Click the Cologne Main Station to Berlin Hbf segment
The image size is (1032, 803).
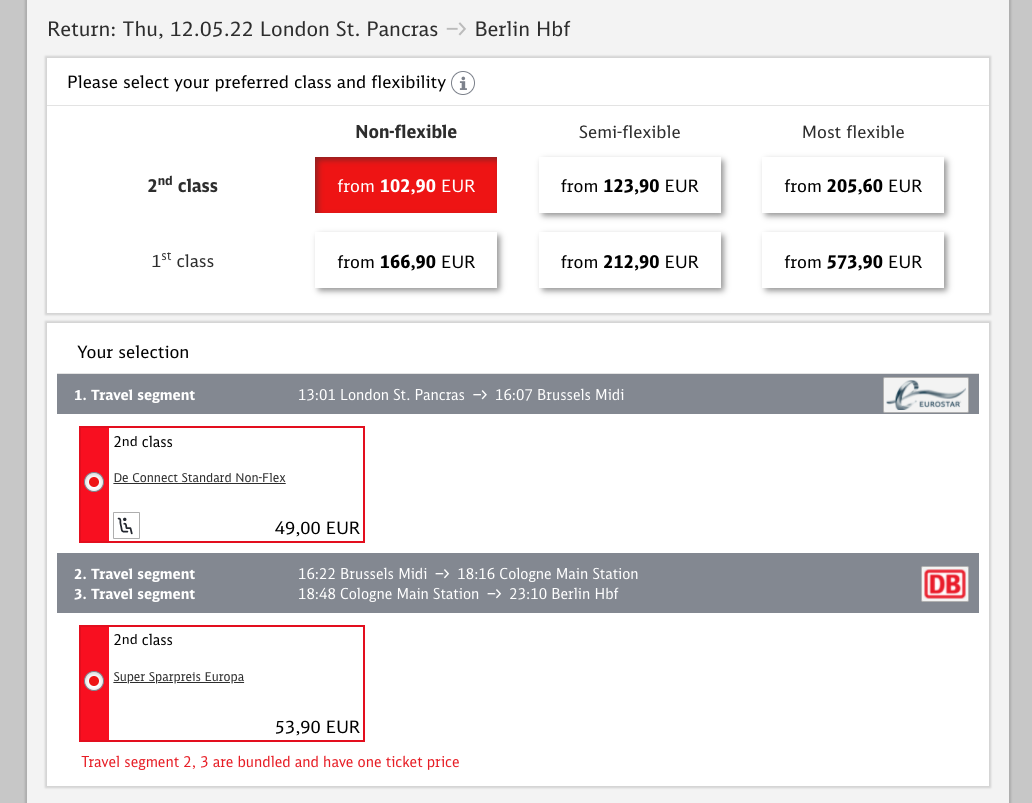tap(458, 594)
